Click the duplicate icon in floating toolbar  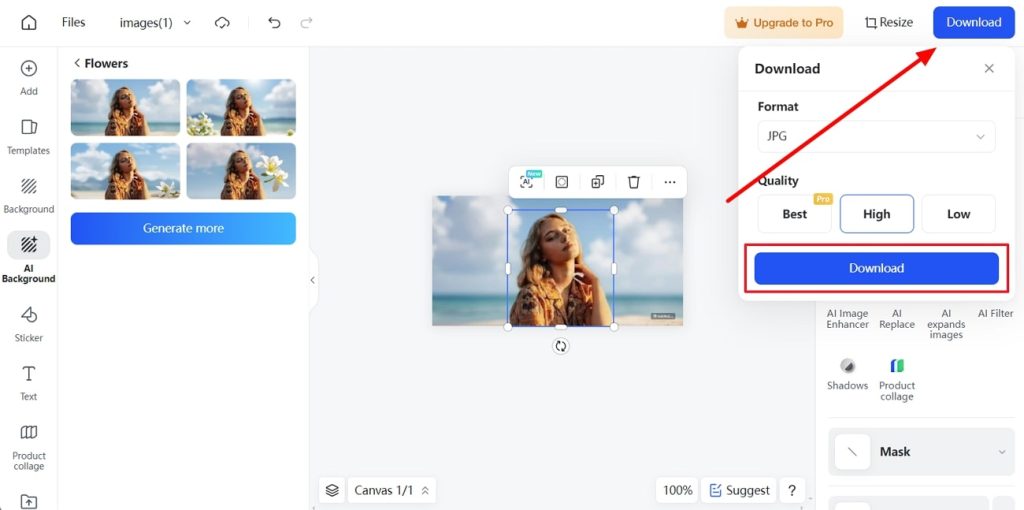[597, 182]
